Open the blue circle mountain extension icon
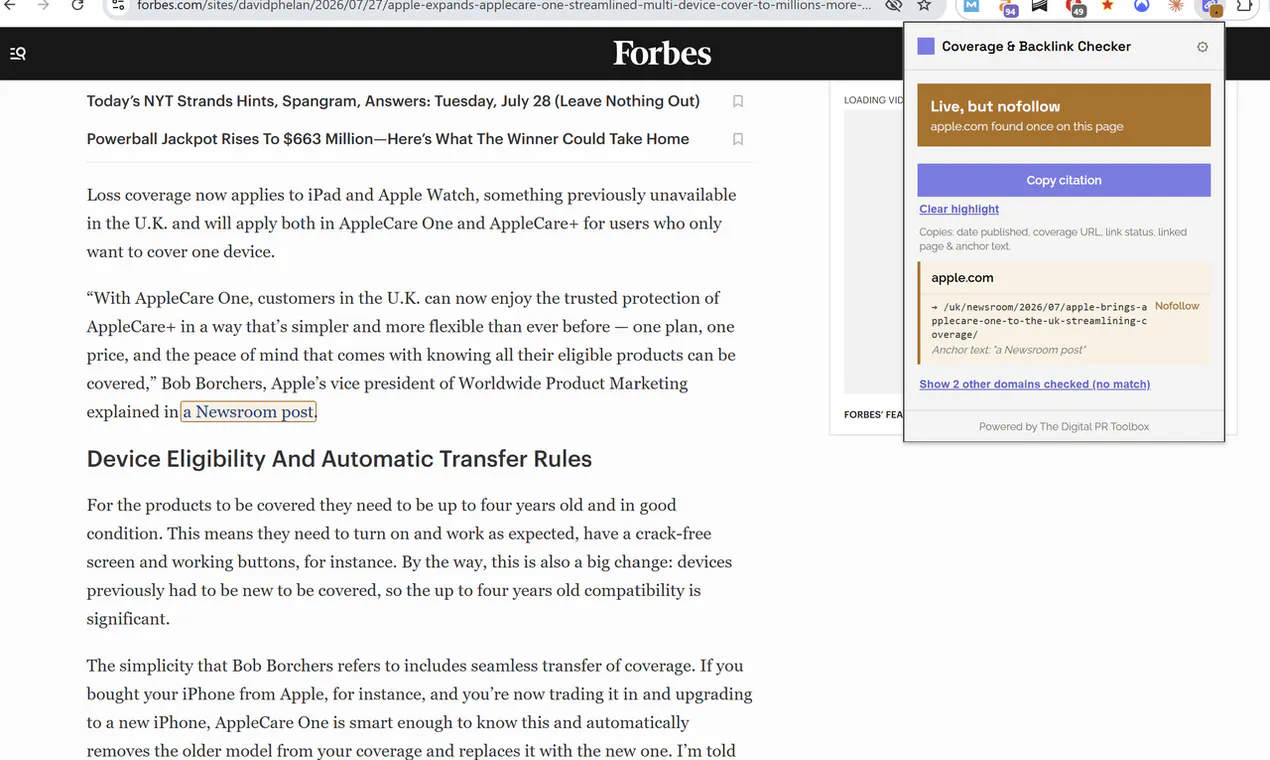The width and height of the screenshot is (1270, 760). (x=1141, y=6)
